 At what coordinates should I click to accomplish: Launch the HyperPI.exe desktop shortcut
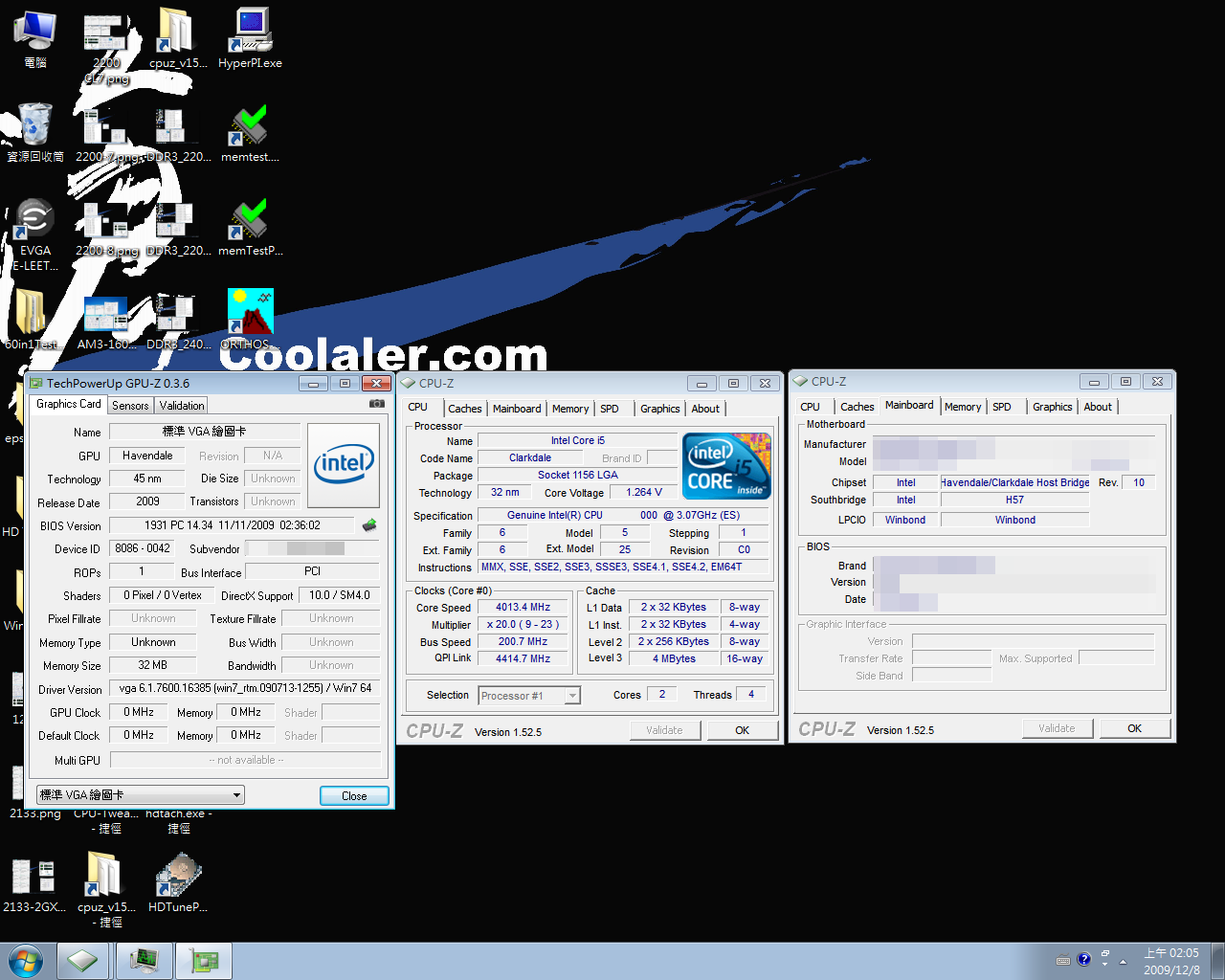coord(250,39)
